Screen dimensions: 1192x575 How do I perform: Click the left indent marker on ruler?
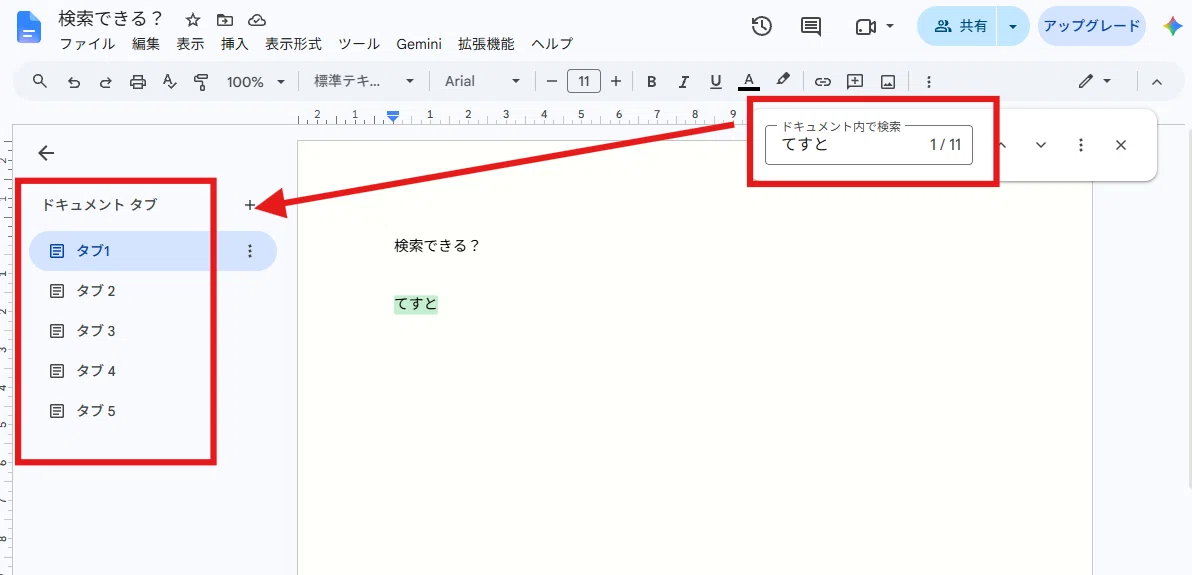point(392,116)
